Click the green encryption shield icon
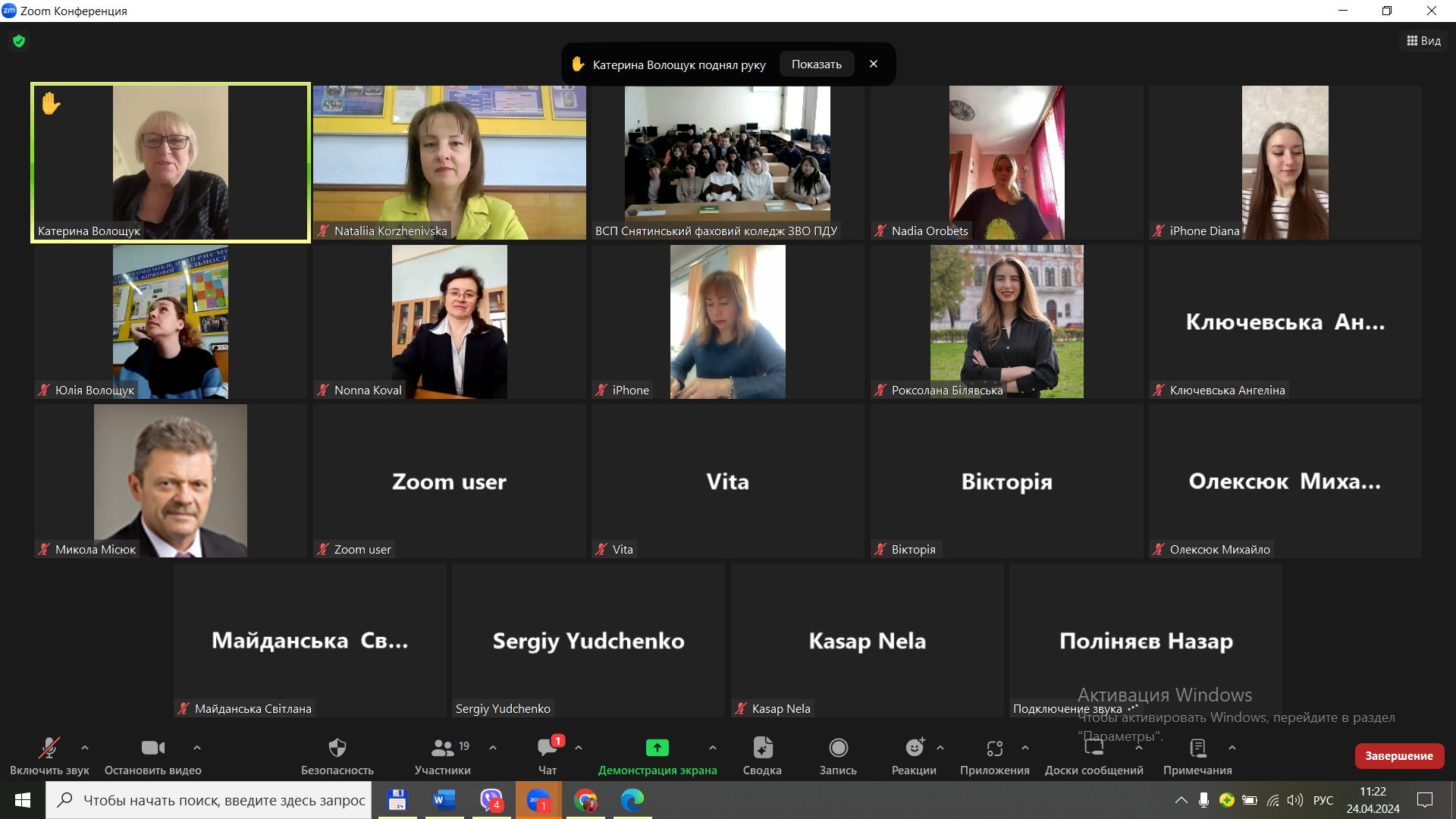Viewport: 1456px width, 819px height. point(19,41)
